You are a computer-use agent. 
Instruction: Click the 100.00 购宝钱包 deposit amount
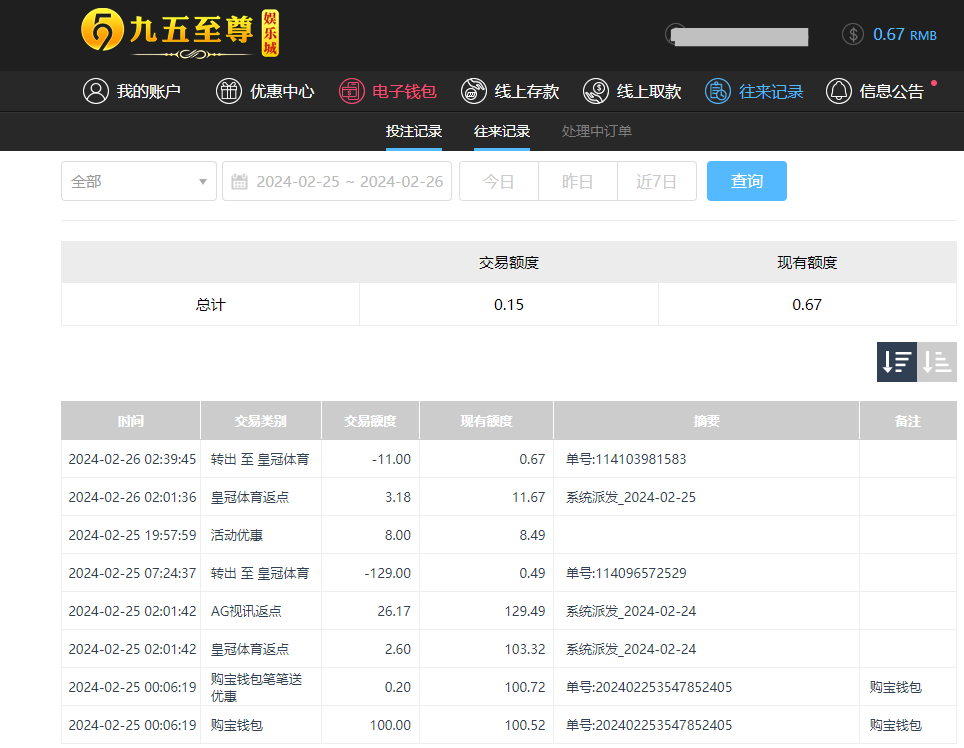coord(390,725)
